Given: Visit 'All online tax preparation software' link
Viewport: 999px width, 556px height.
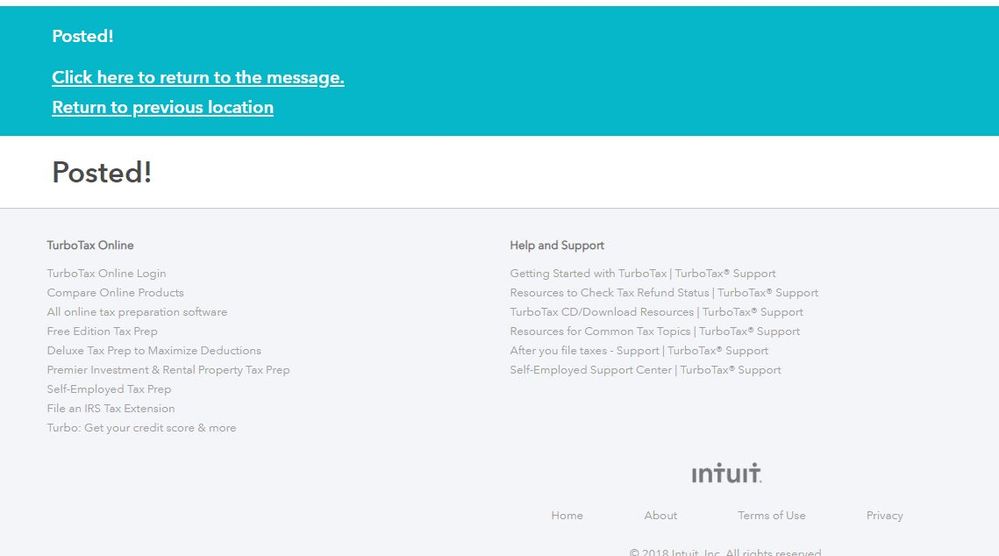Looking at the screenshot, I should (x=137, y=312).
